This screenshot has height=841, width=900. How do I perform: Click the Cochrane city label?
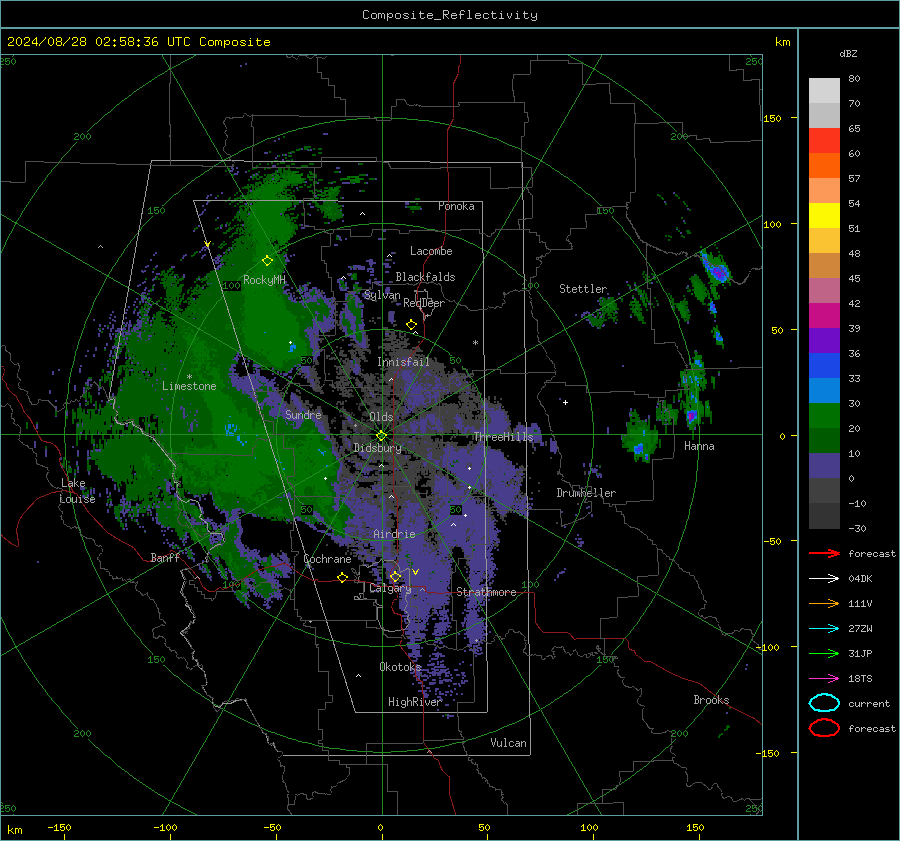pos(327,559)
